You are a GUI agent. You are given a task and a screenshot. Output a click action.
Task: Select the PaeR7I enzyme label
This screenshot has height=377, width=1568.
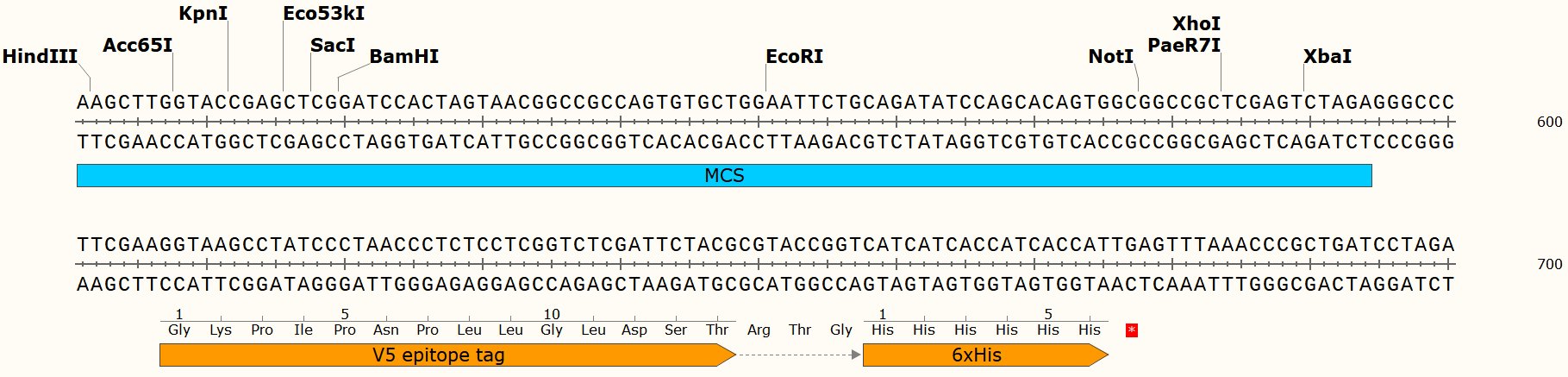(x=1184, y=46)
